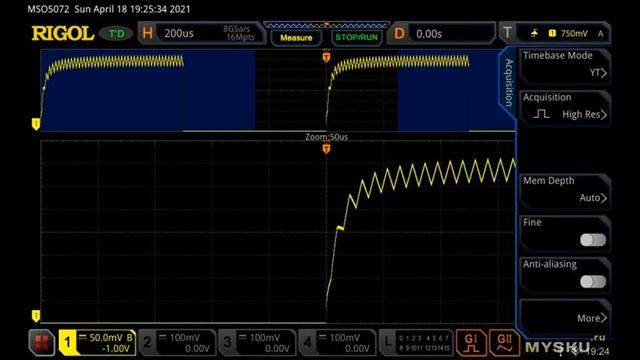This screenshot has width=640, height=360.
Task: Tap channel 4 100mV scale value
Action: click(344, 338)
